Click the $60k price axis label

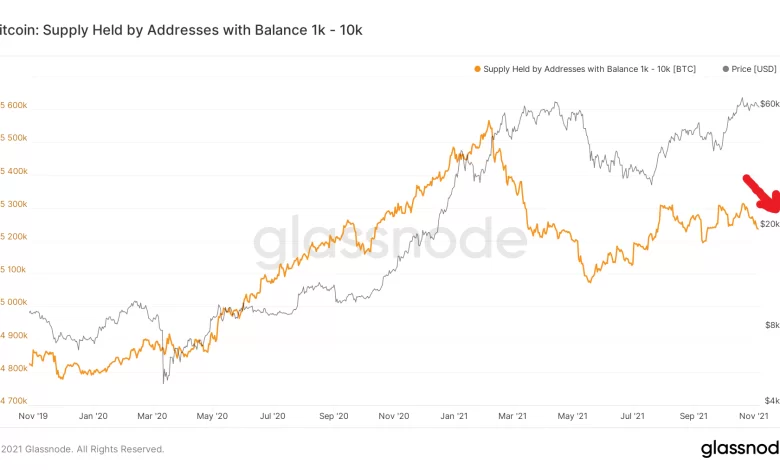click(769, 104)
